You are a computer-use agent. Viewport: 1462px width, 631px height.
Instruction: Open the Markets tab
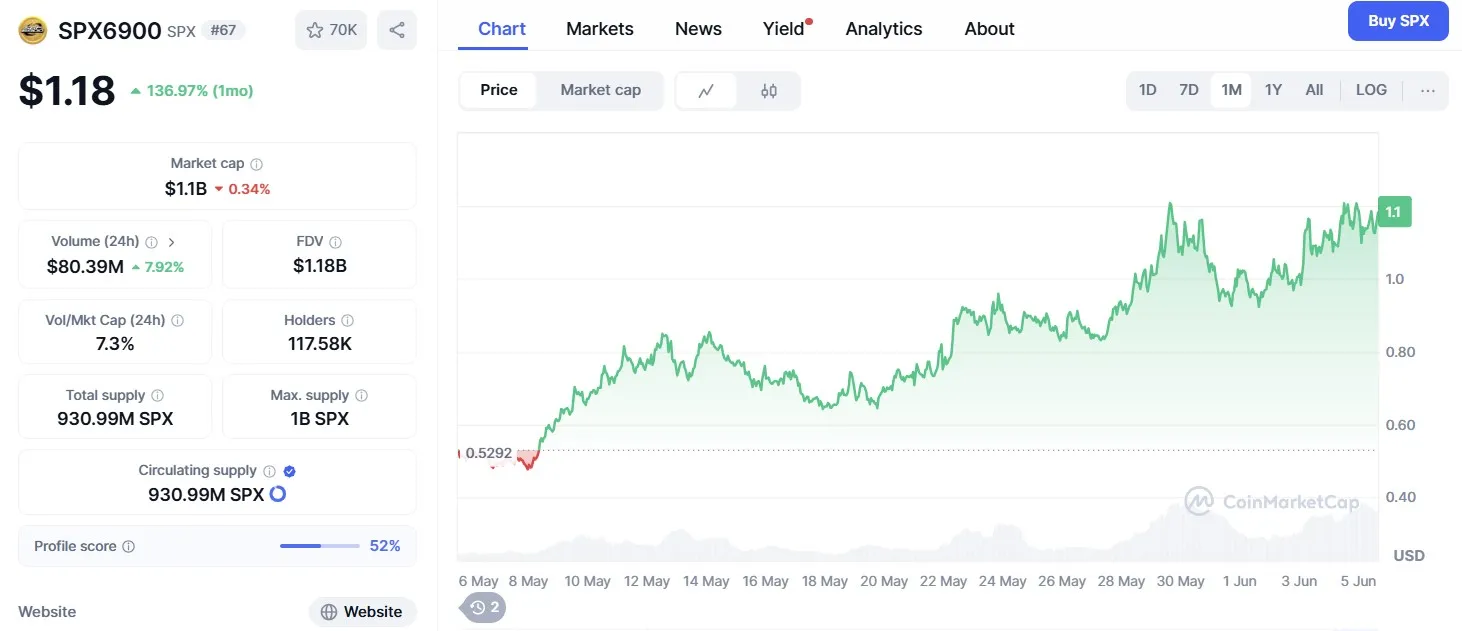pos(600,29)
